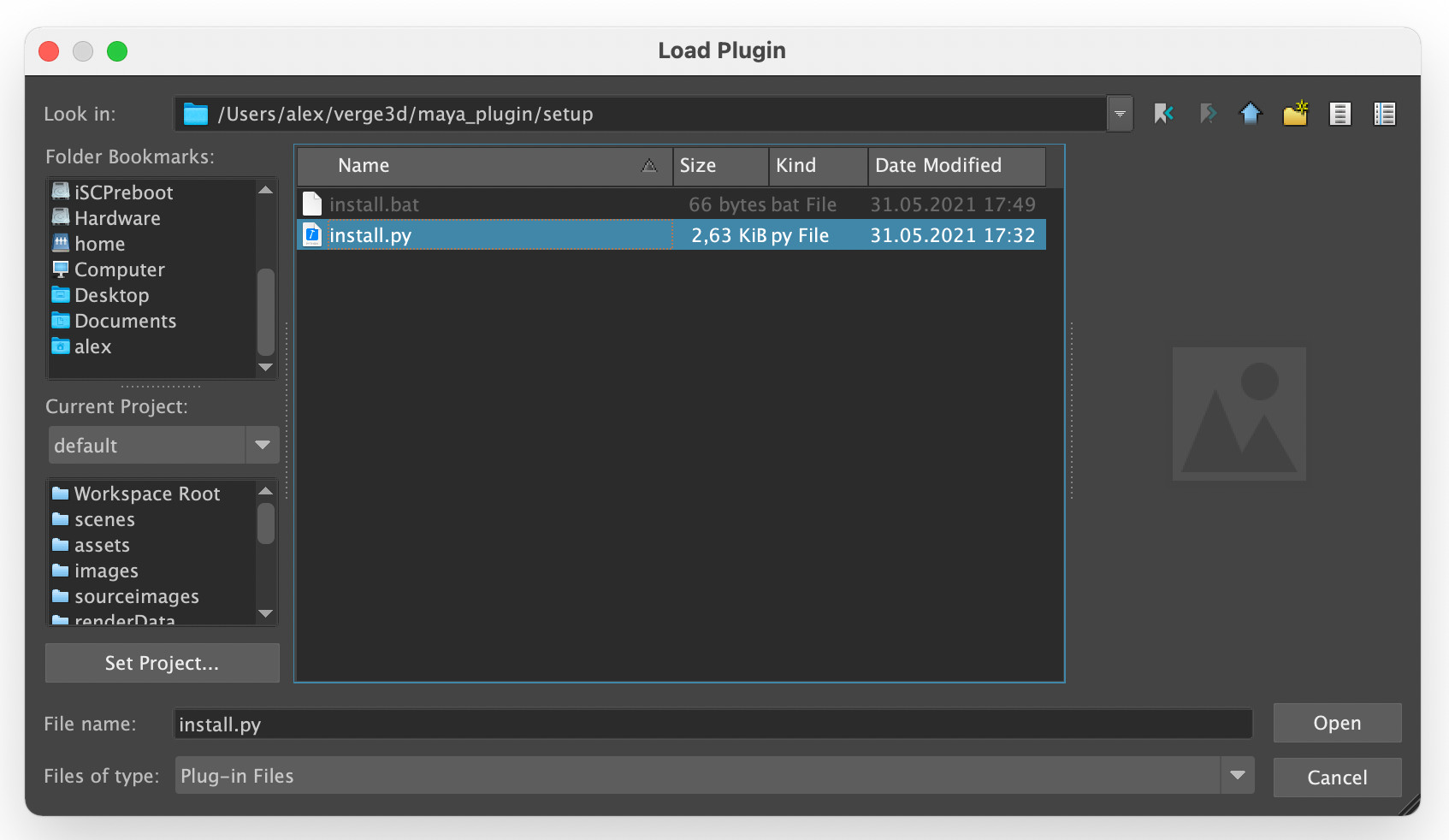
Task: Click the 31.05.2021 17:49 date cell
Action: tap(953, 204)
